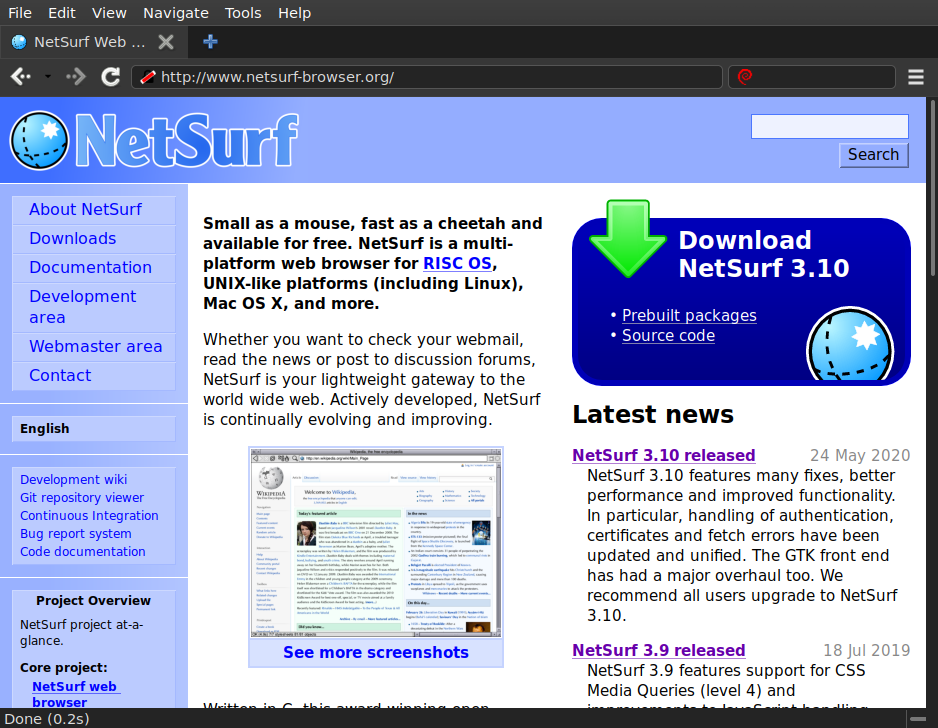
Task: Click the Forward navigation arrow
Action: tap(77, 77)
